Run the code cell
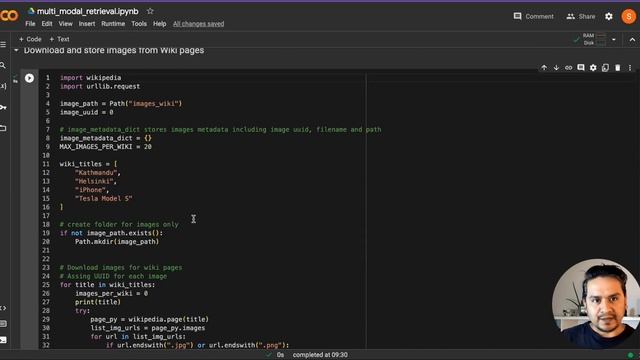 coord(29,78)
